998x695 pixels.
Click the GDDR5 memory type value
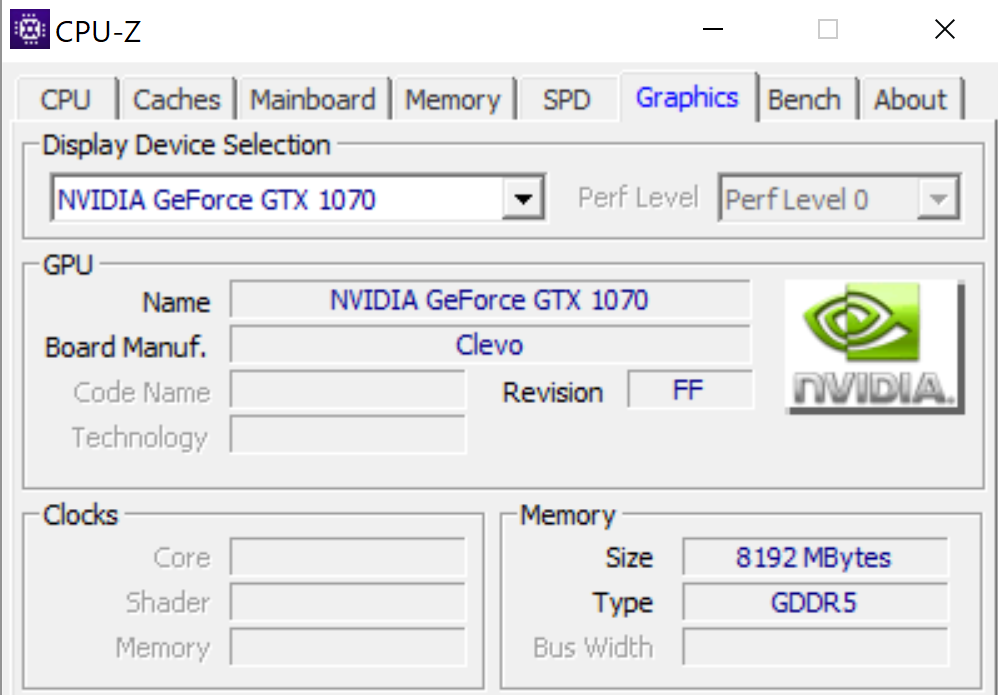814,602
